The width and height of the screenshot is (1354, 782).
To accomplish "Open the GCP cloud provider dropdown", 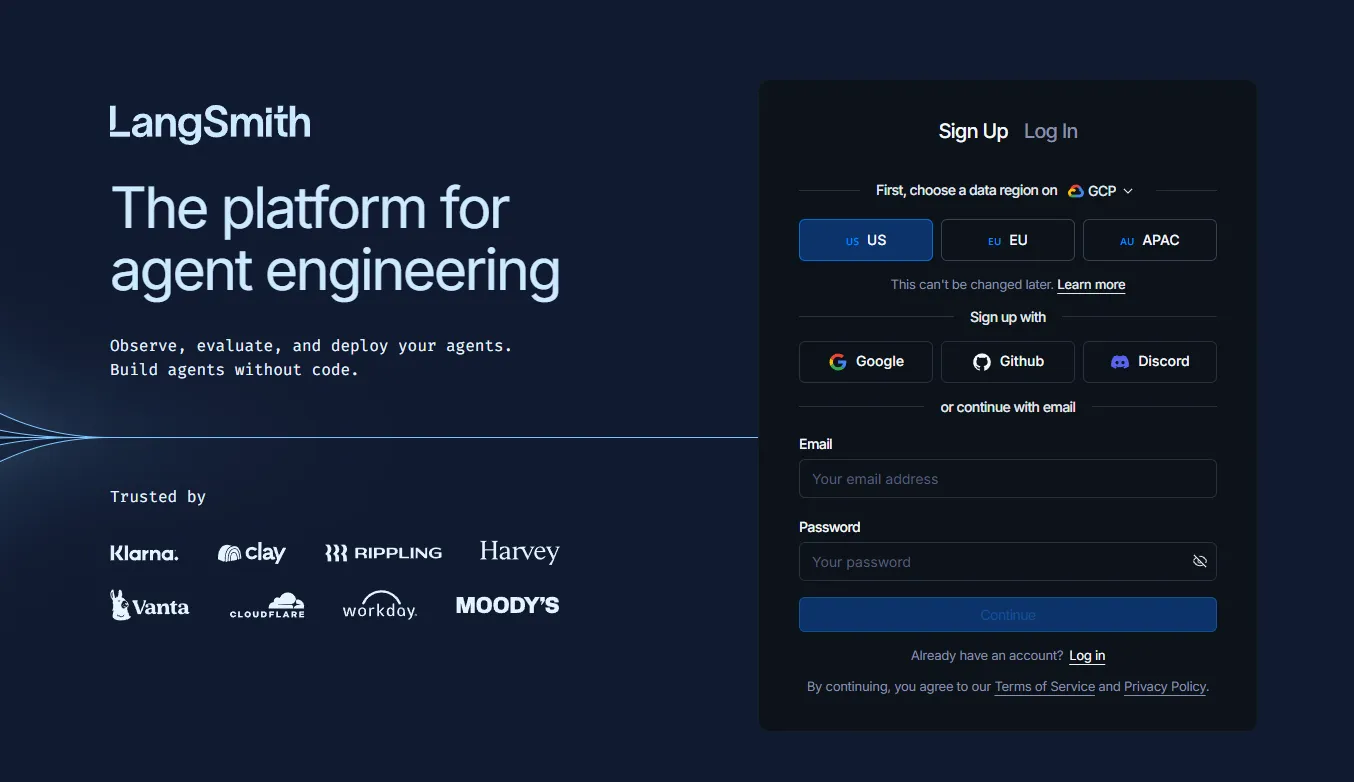I will [1100, 191].
